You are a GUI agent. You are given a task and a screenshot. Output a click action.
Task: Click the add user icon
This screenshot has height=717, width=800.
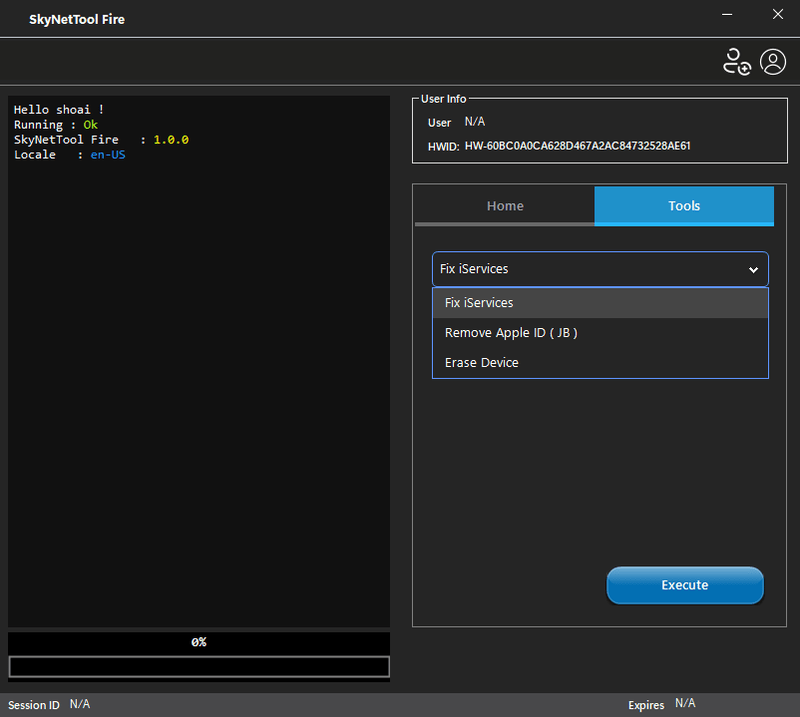click(736, 62)
